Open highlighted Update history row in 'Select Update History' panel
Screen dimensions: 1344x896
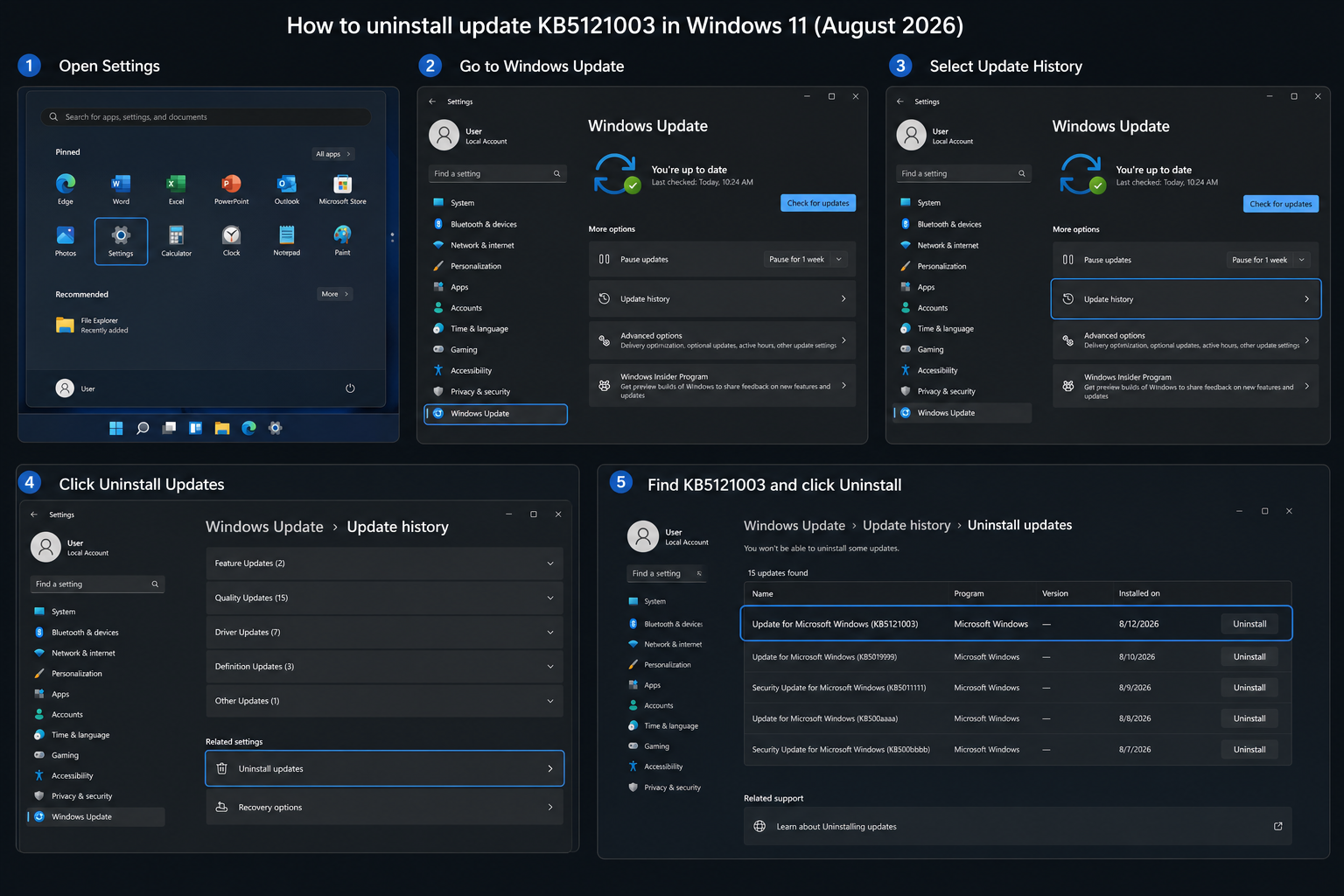click(1186, 299)
